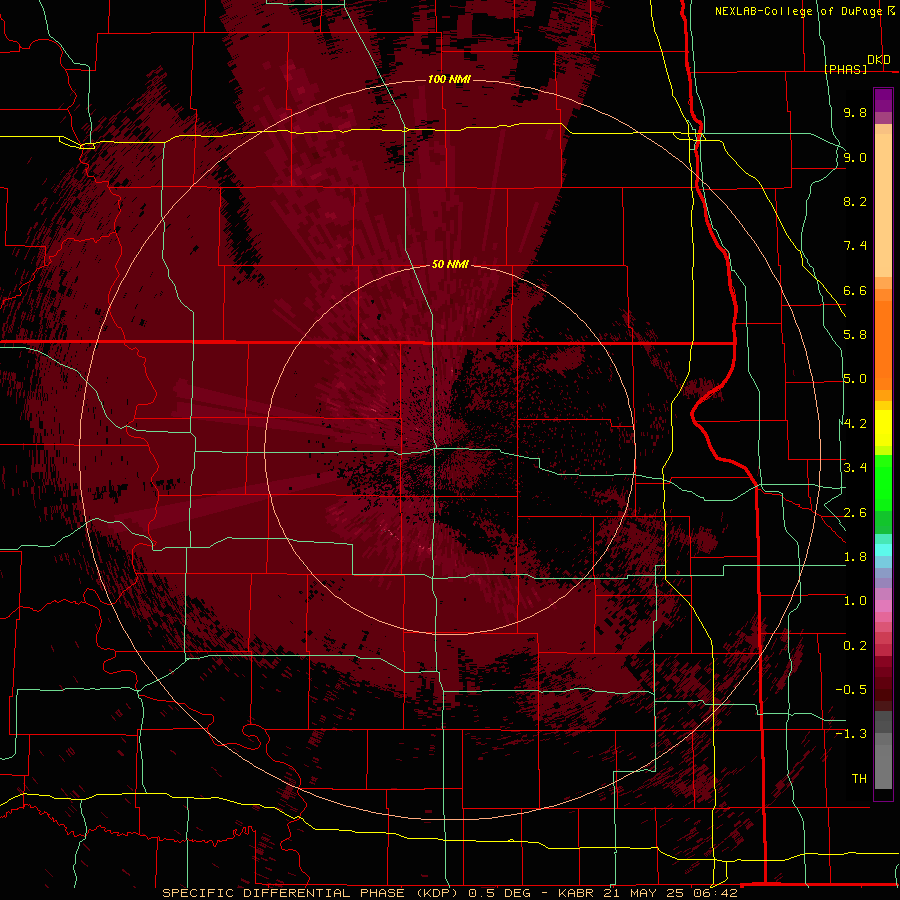Pick the purple segment of the color bar
Screen dimensions: 900x900
[x=883, y=100]
